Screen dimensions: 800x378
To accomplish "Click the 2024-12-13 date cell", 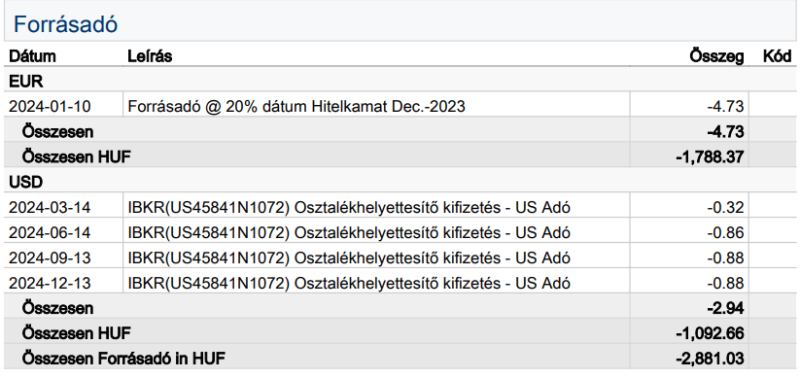I will [x=49, y=283].
